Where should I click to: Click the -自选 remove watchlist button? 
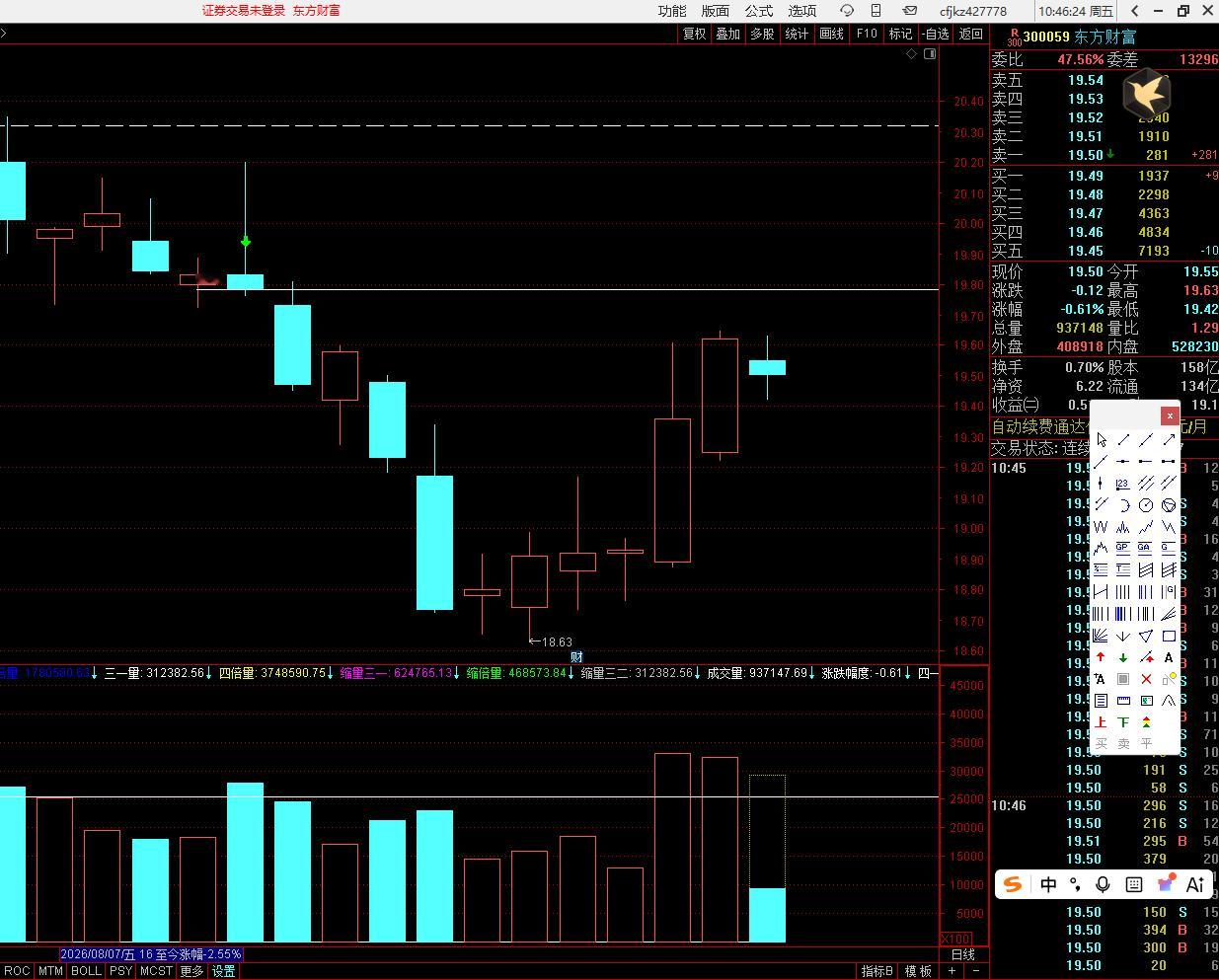[936, 34]
